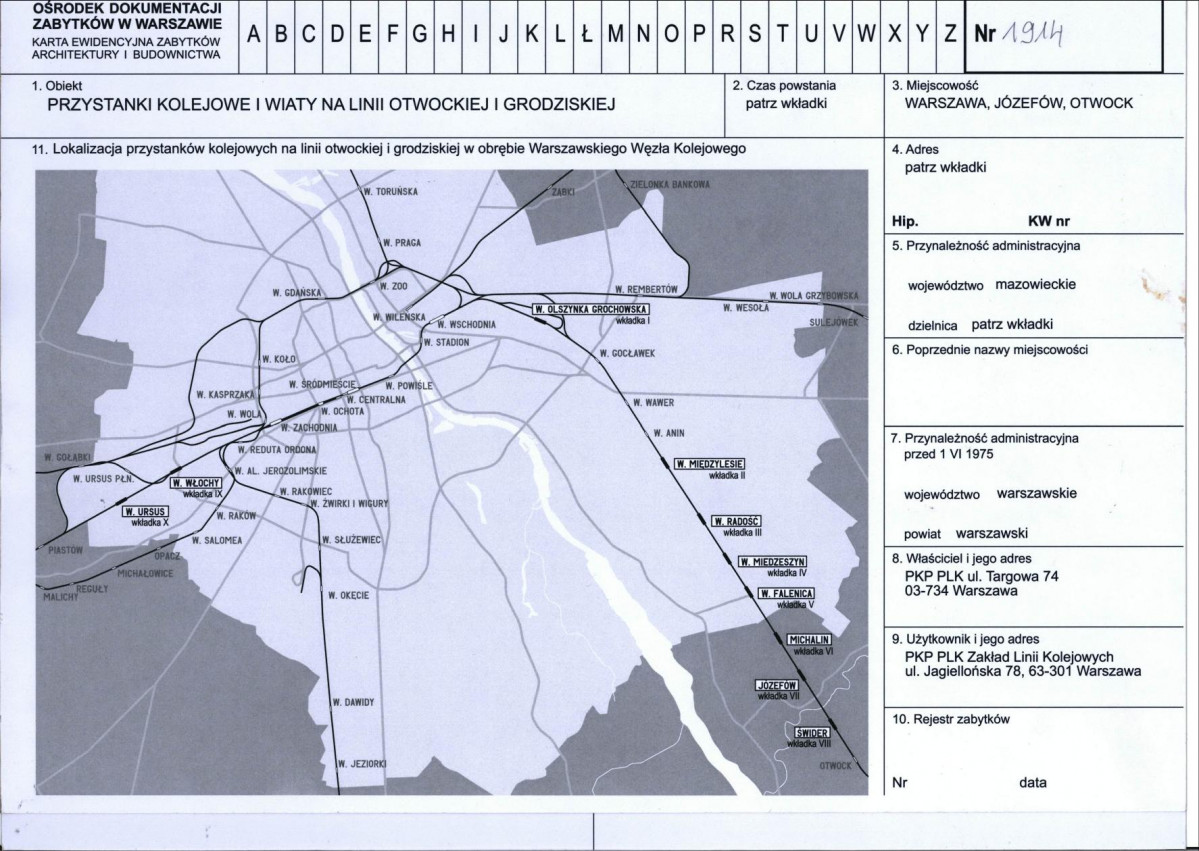Click the map text "wkładka X"
The image size is (1199, 851).
click(150, 523)
